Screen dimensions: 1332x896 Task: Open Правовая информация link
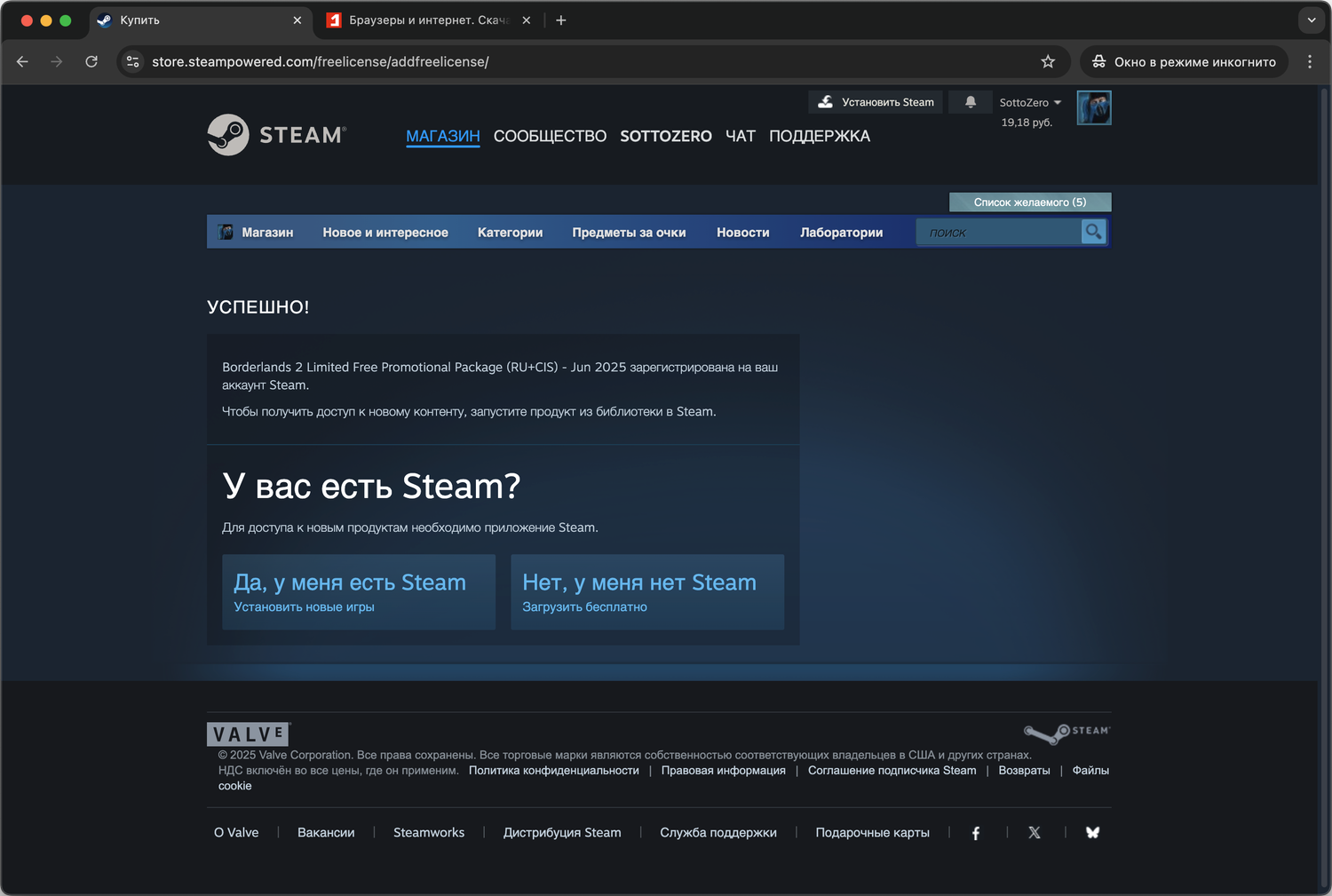(x=724, y=771)
